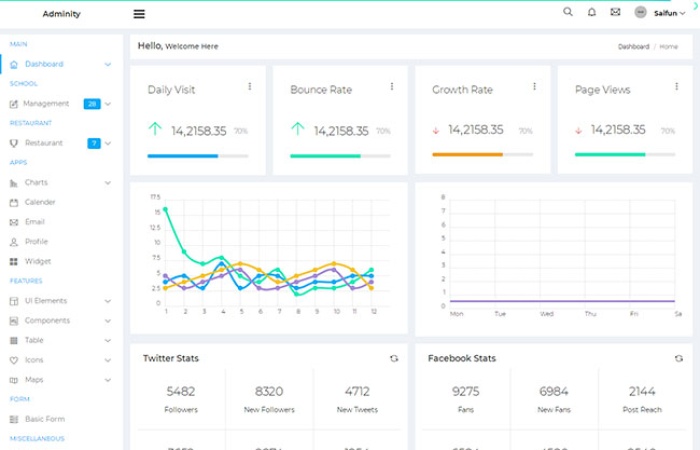The width and height of the screenshot is (700, 450).
Task: Expand the Charts menu chevron
Action: click(108, 183)
